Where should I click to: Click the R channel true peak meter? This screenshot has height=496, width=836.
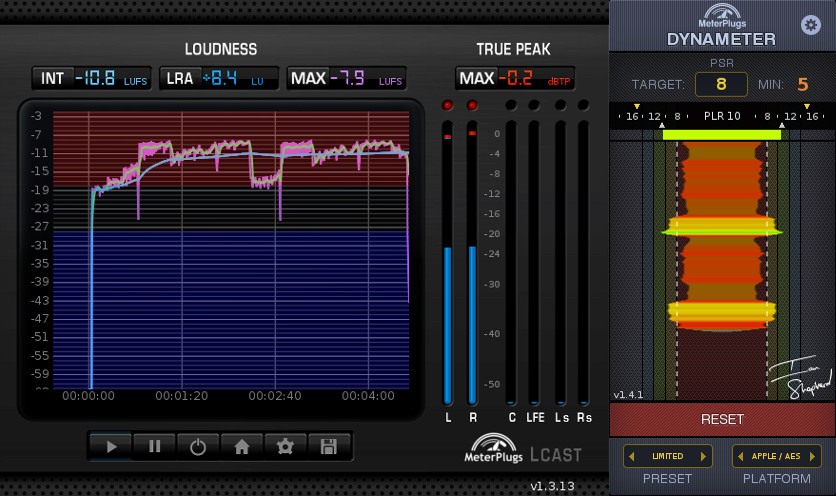472,262
